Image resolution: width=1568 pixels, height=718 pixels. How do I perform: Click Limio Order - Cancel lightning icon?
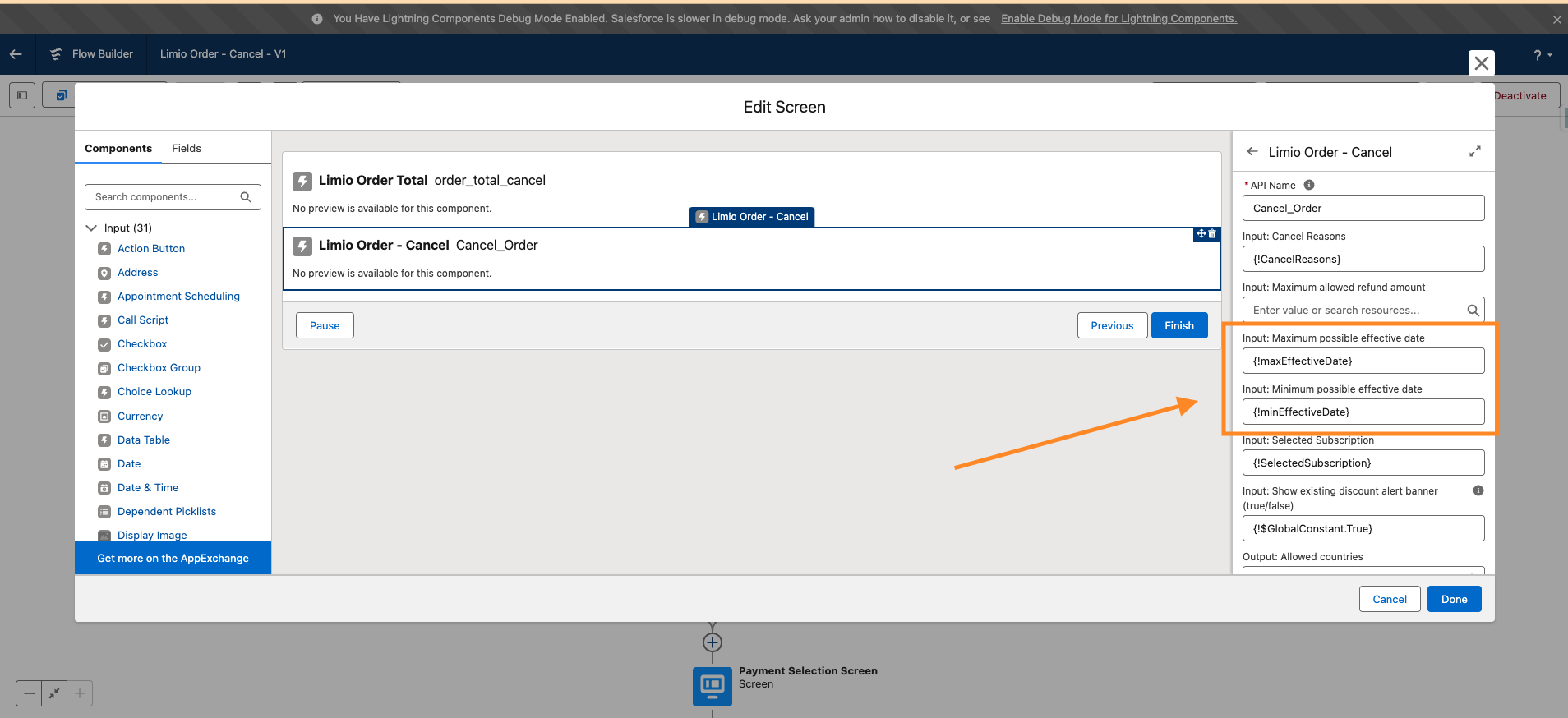(302, 246)
